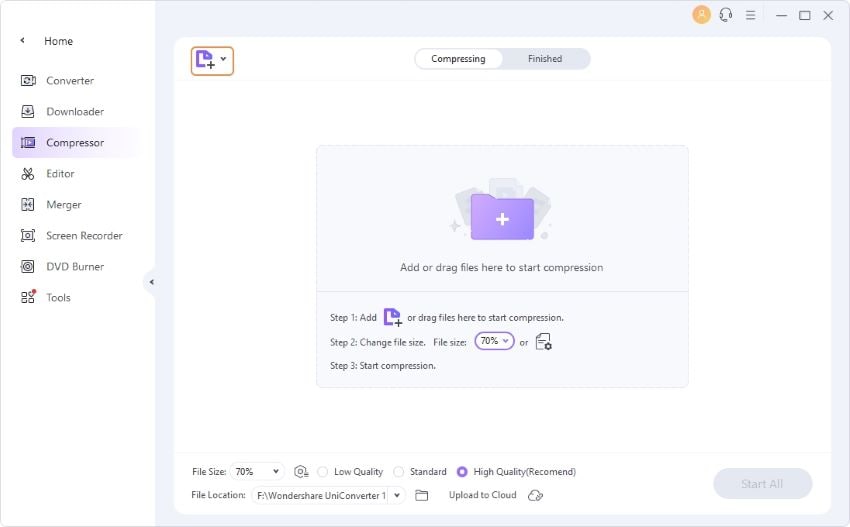The height and width of the screenshot is (527, 850).
Task: Select High Quality(Recomend) radio button
Action: tap(462, 472)
